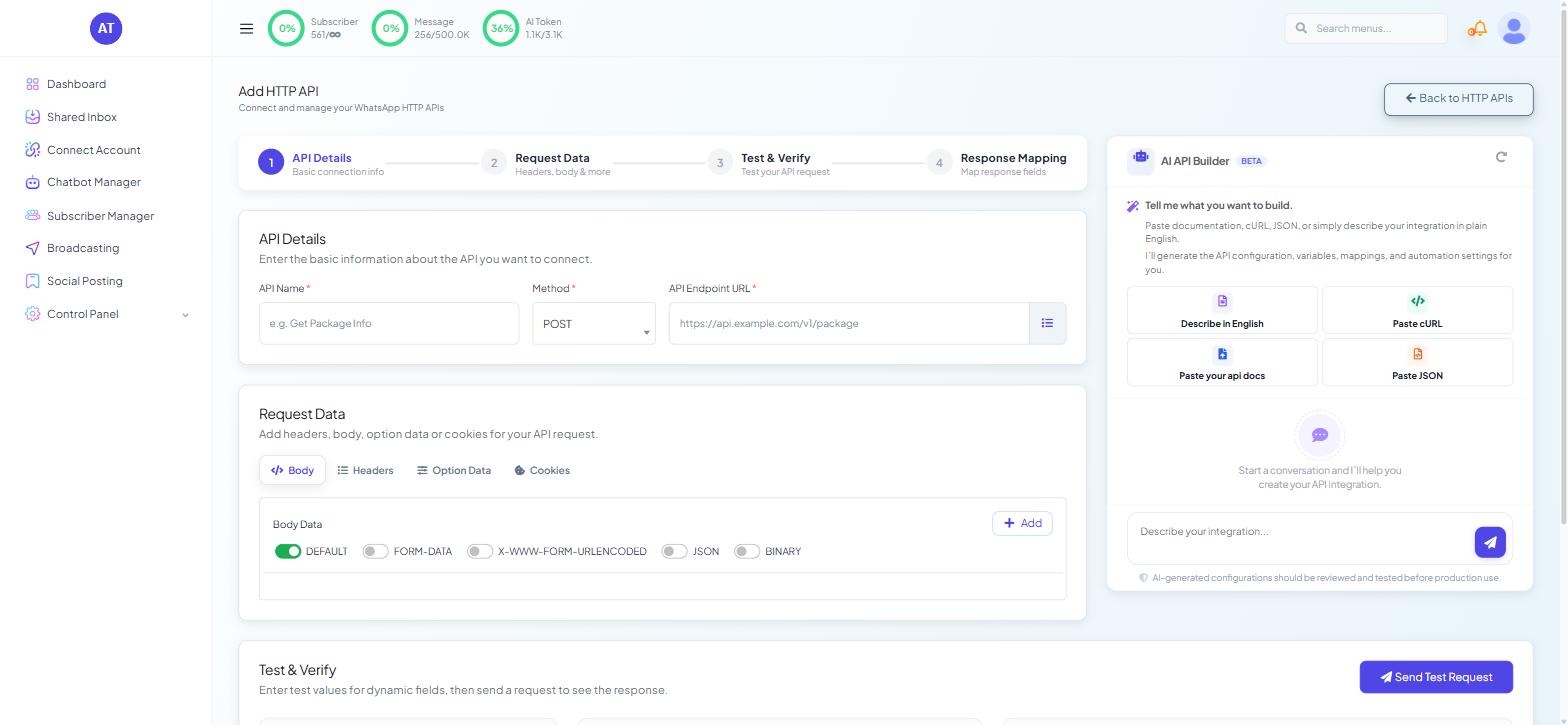Choose Paste your api docs
This screenshot has height=725, width=1568.
[1222, 362]
